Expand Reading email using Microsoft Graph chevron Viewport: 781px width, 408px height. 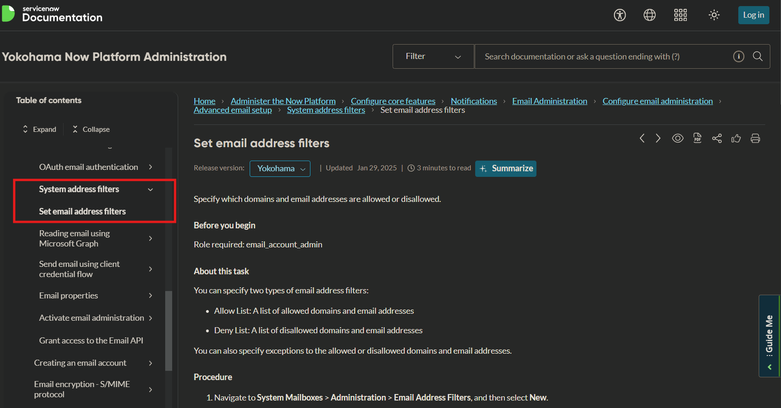150,239
